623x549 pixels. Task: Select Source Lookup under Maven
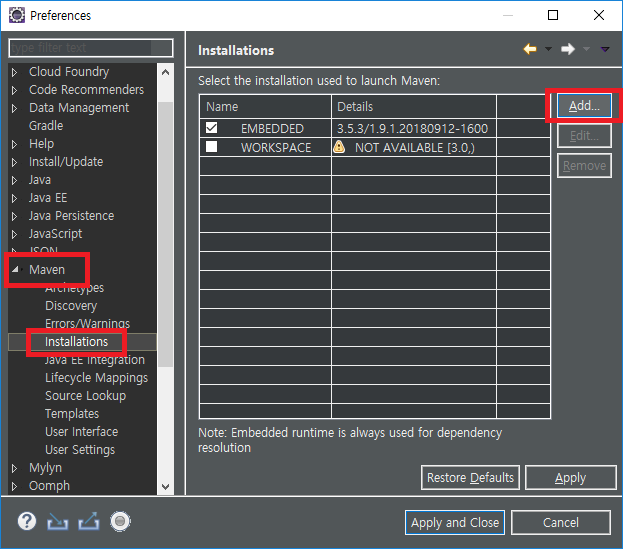click(x=85, y=396)
